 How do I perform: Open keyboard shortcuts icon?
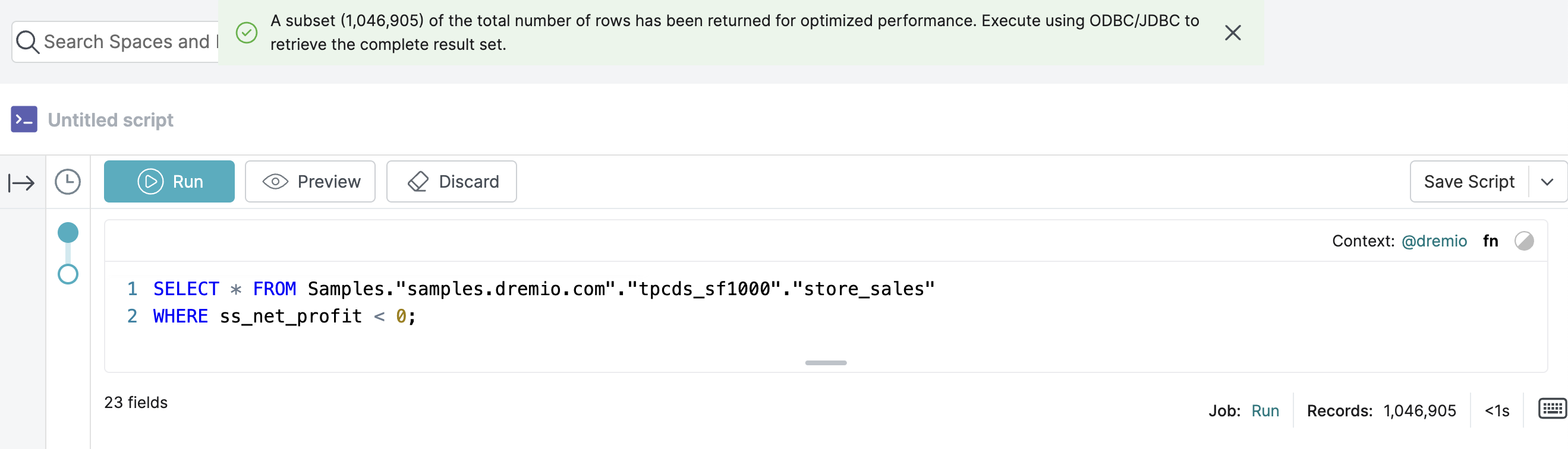[1551, 408]
